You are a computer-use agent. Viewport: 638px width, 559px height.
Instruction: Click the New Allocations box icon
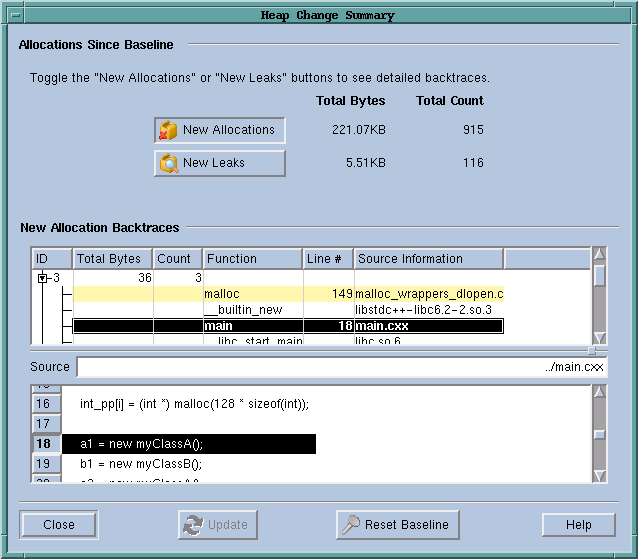coord(168,130)
